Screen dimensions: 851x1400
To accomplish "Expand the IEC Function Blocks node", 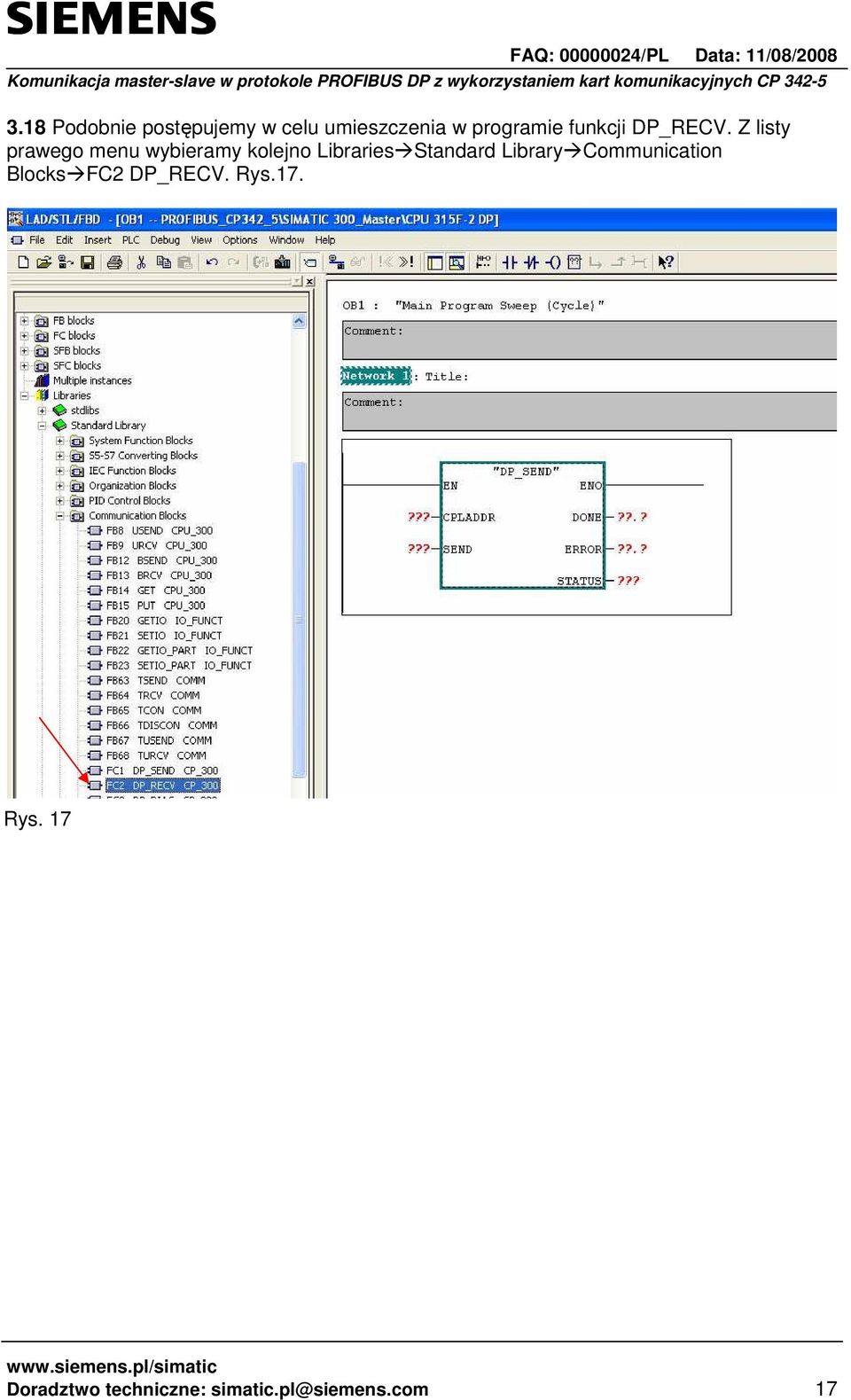I will point(59,471).
